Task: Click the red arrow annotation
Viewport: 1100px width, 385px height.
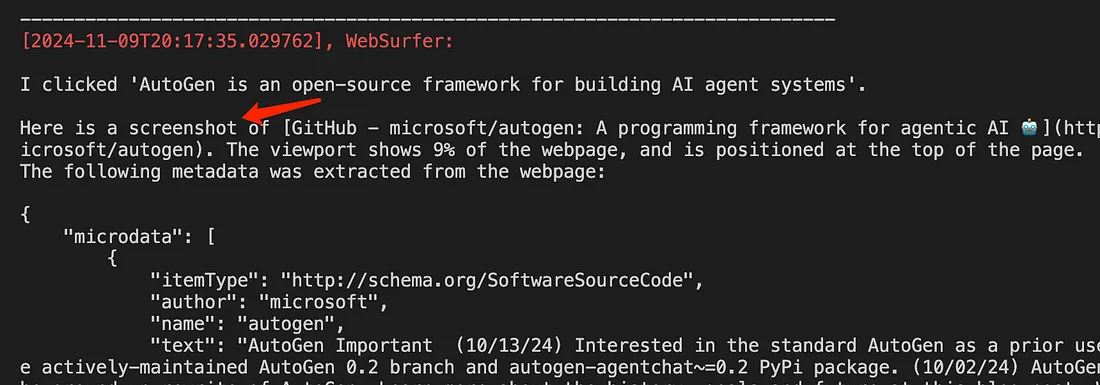Action: (x=280, y=111)
